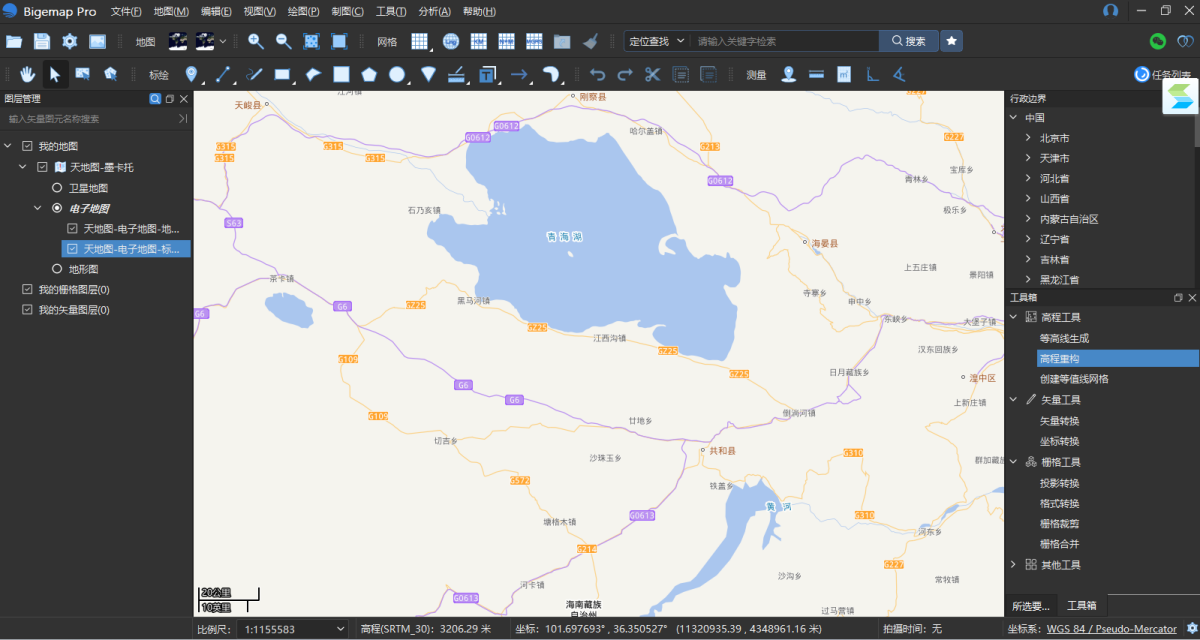Choose the point marker drawing tool

(192, 74)
